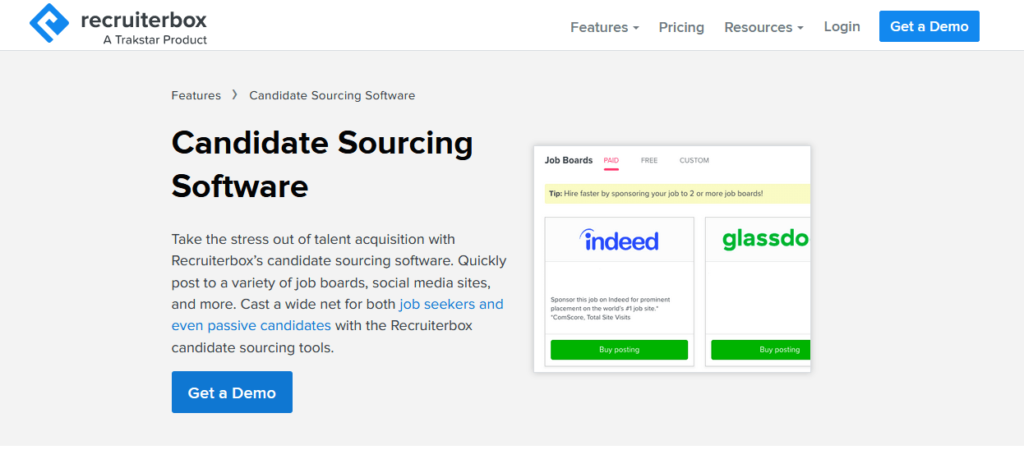
Task: Open the Resources dropdown menu
Action: click(763, 27)
